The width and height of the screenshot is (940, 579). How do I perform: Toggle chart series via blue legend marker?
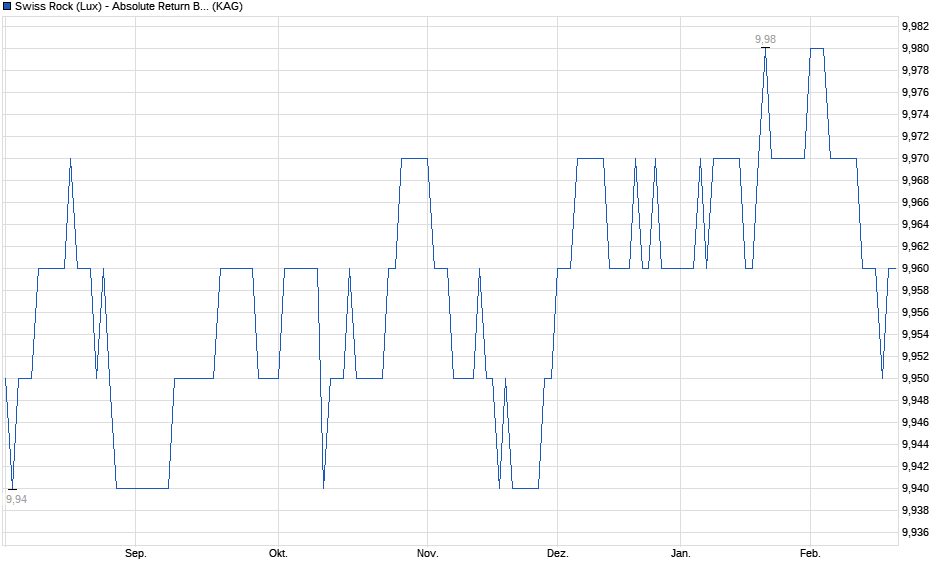pos(8,8)
